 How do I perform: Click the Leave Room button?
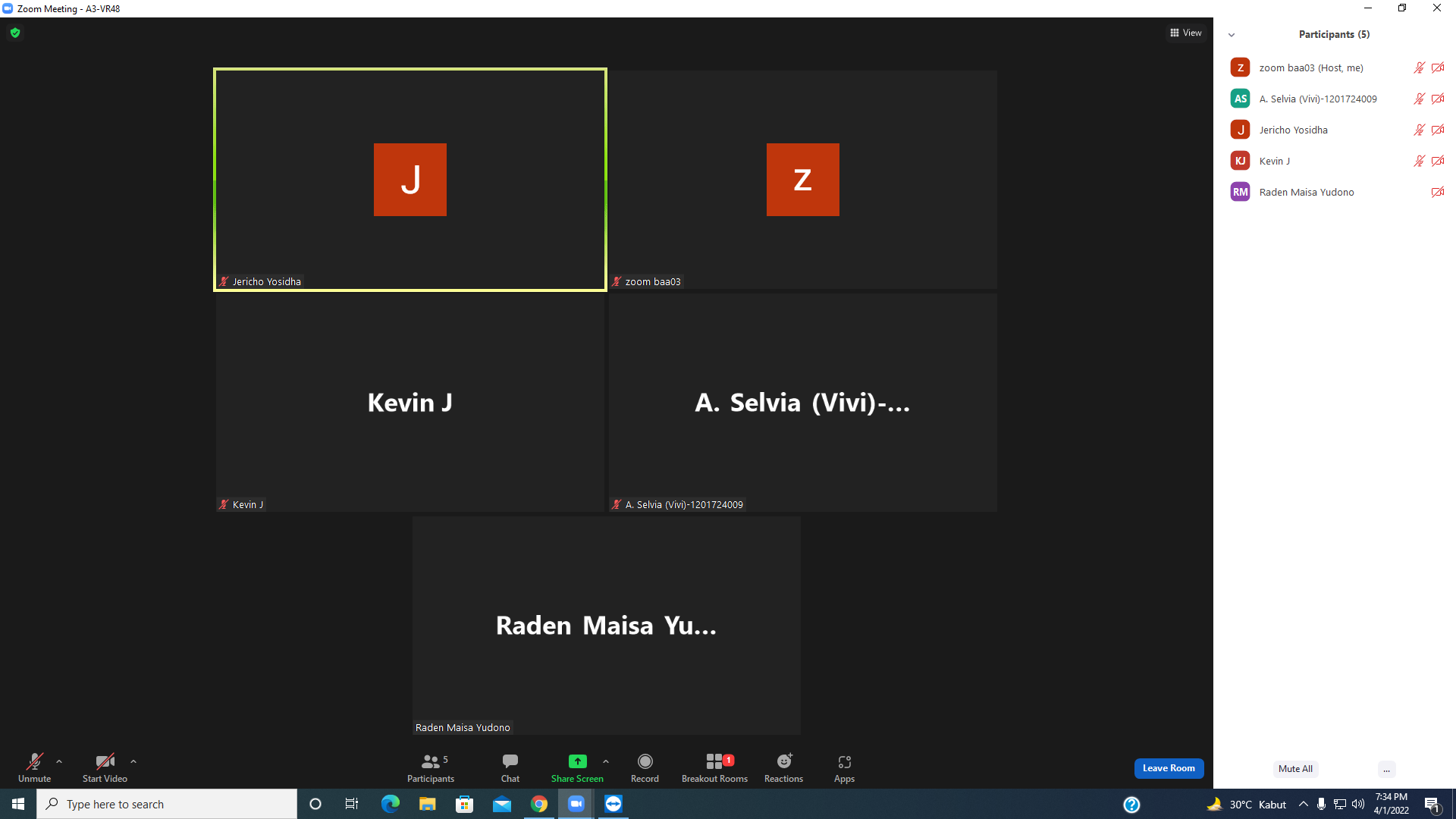1169,768
